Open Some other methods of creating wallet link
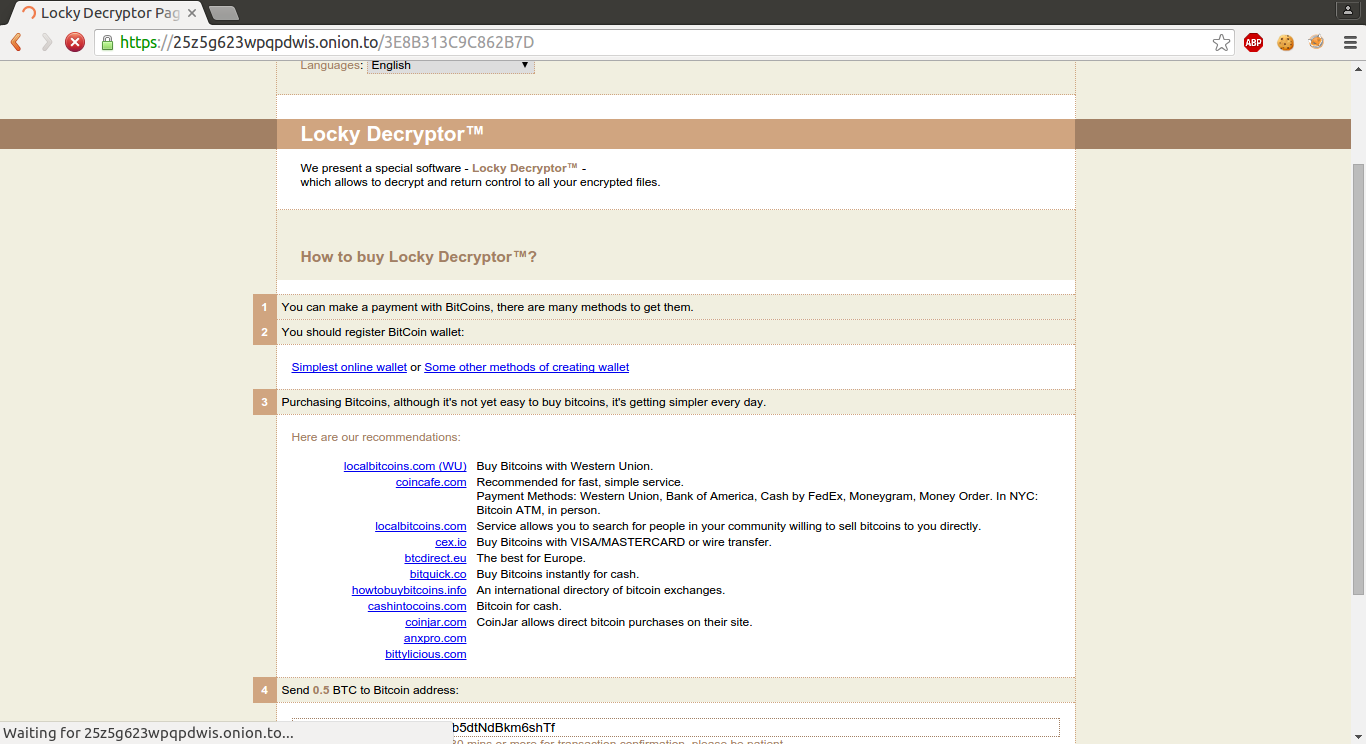The height and width of the screenshot is (744, 1366). point(526,367)
